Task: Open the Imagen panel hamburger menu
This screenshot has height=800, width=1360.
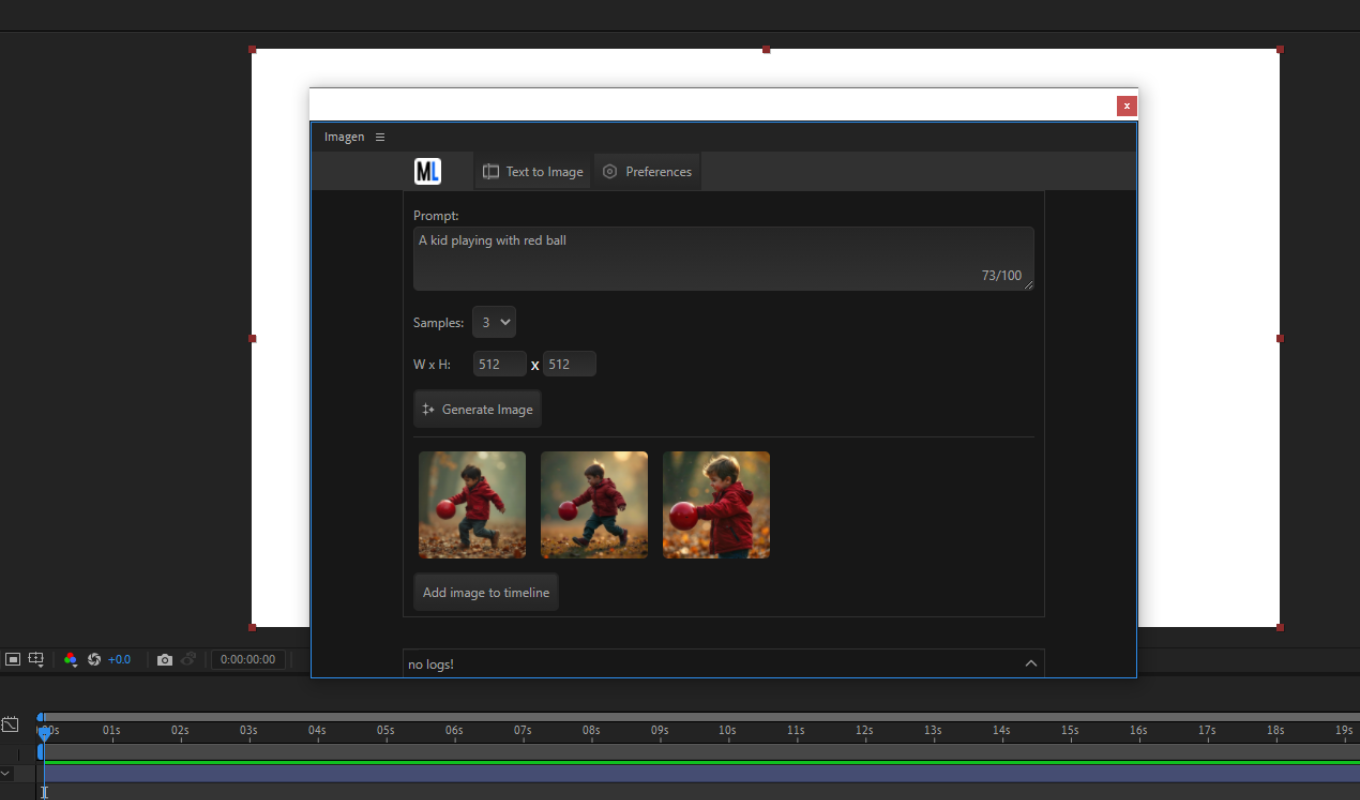Action: pos(380,137)
